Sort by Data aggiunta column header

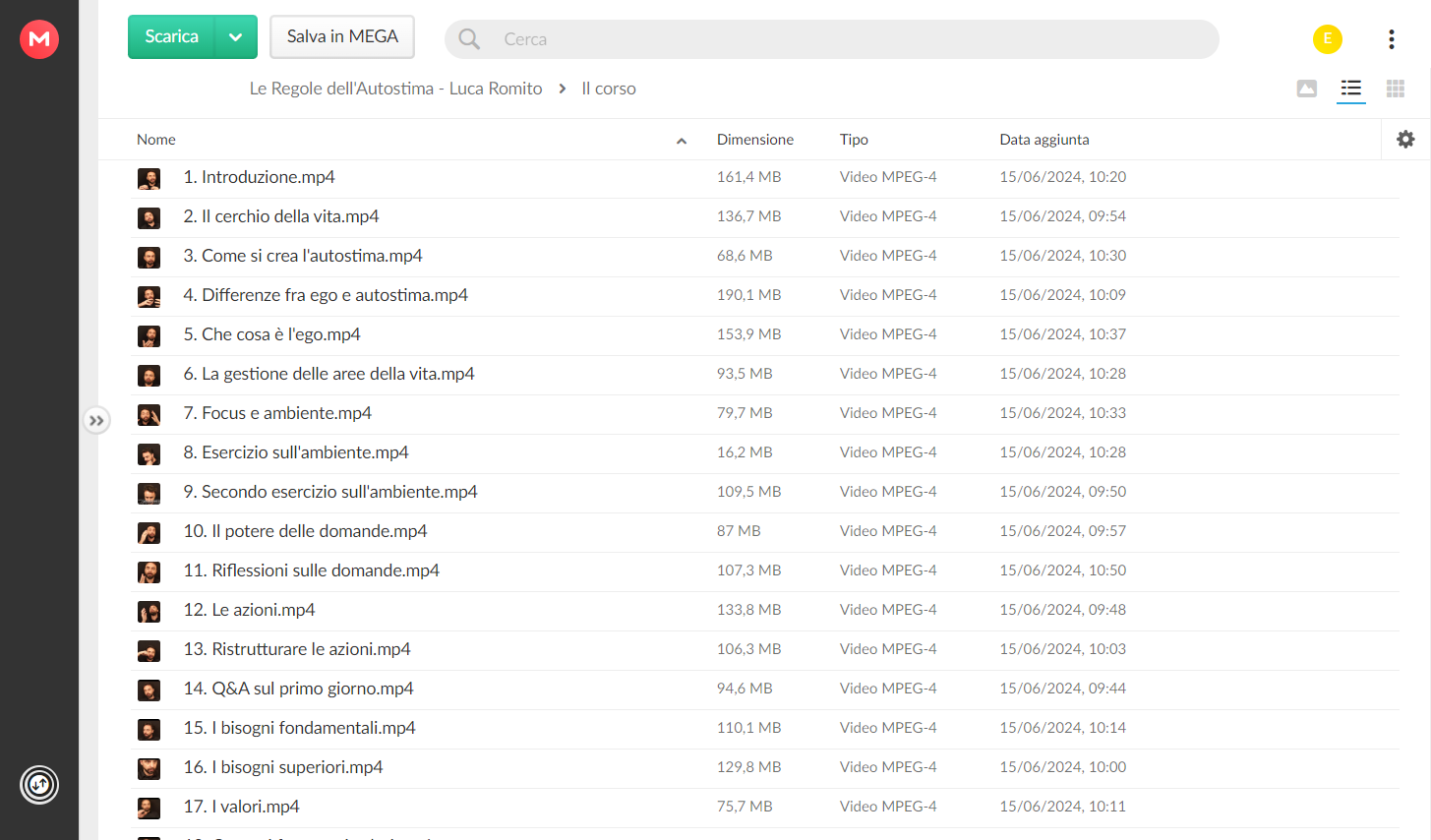(x=1044, y=140)
